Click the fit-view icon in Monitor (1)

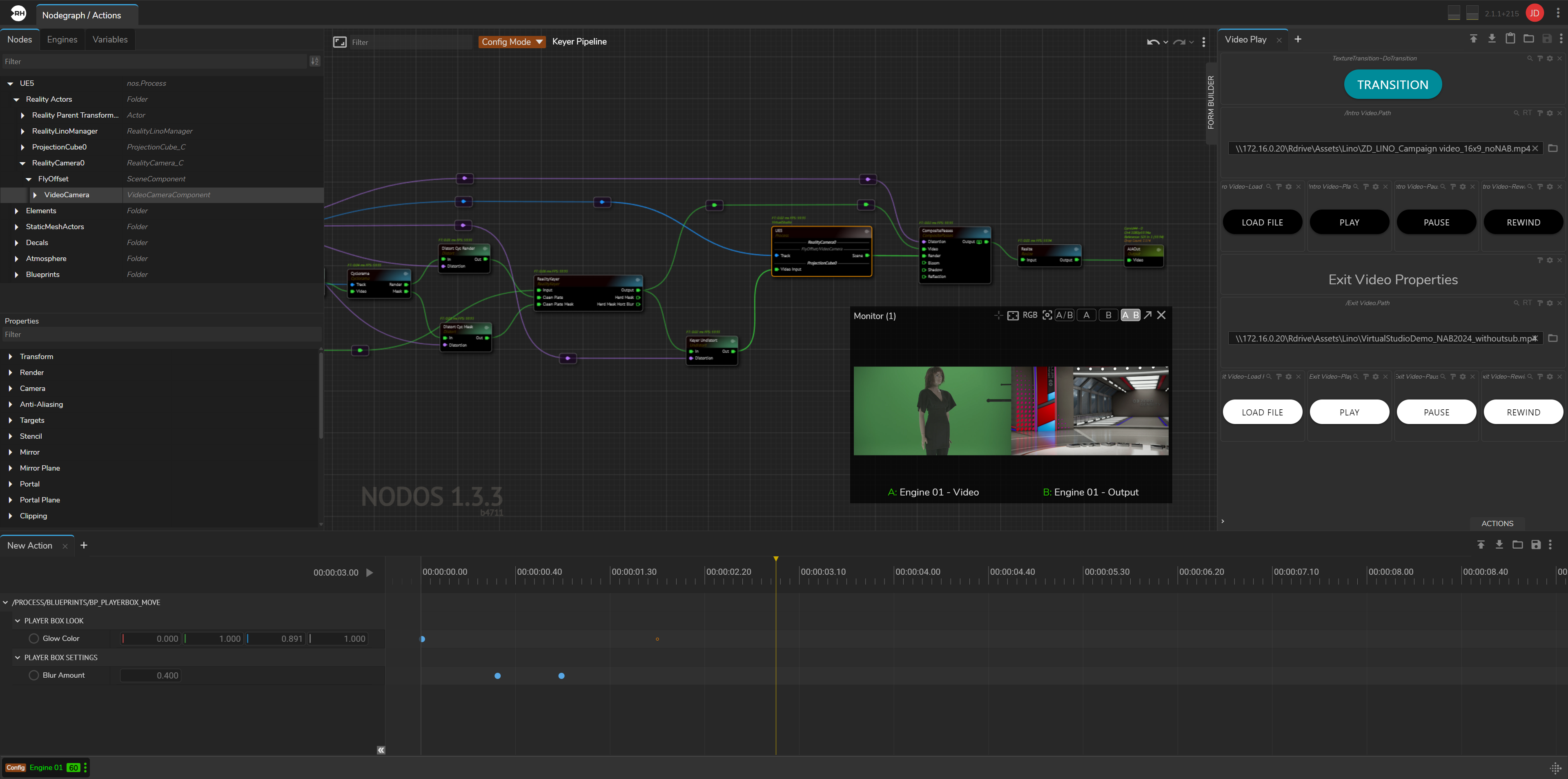[x=1013, y=315]
